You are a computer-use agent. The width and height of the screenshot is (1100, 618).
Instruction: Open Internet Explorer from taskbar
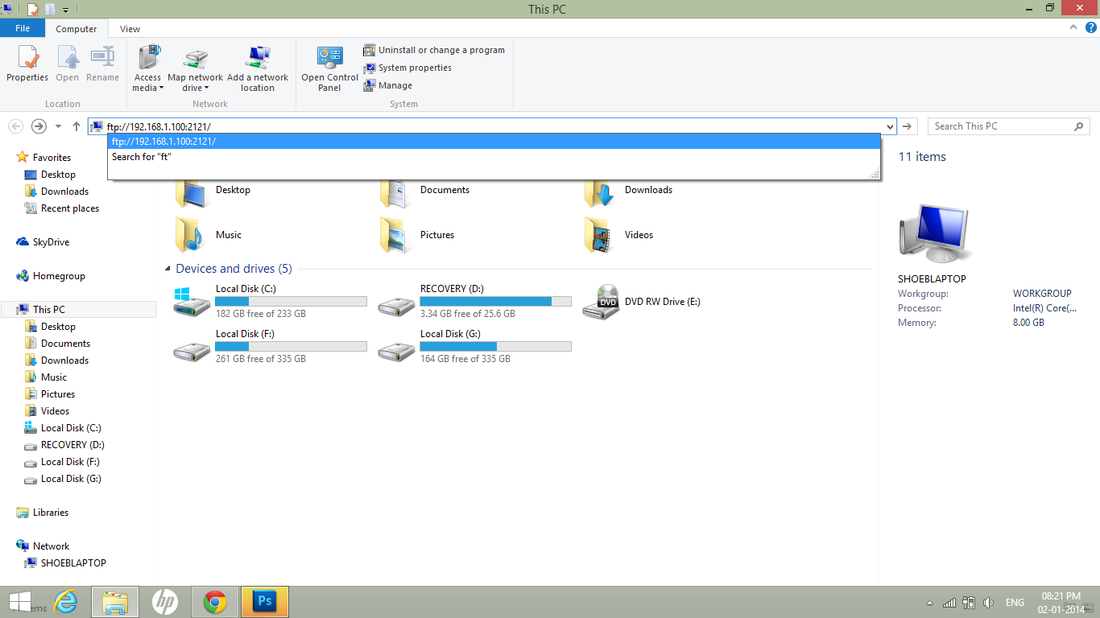[x=66, y=602]
